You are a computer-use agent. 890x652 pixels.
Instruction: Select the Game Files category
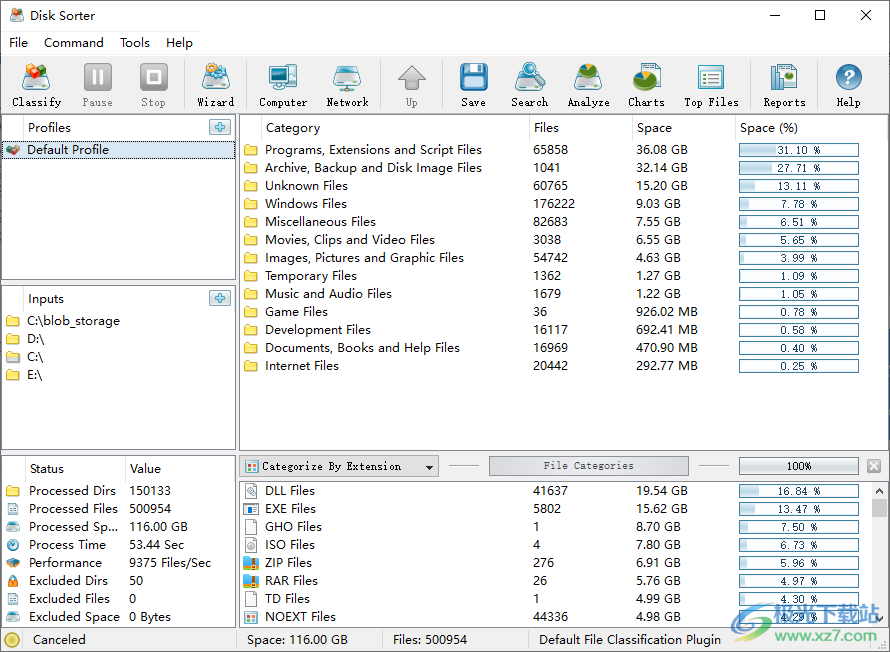tap(296, 312)
